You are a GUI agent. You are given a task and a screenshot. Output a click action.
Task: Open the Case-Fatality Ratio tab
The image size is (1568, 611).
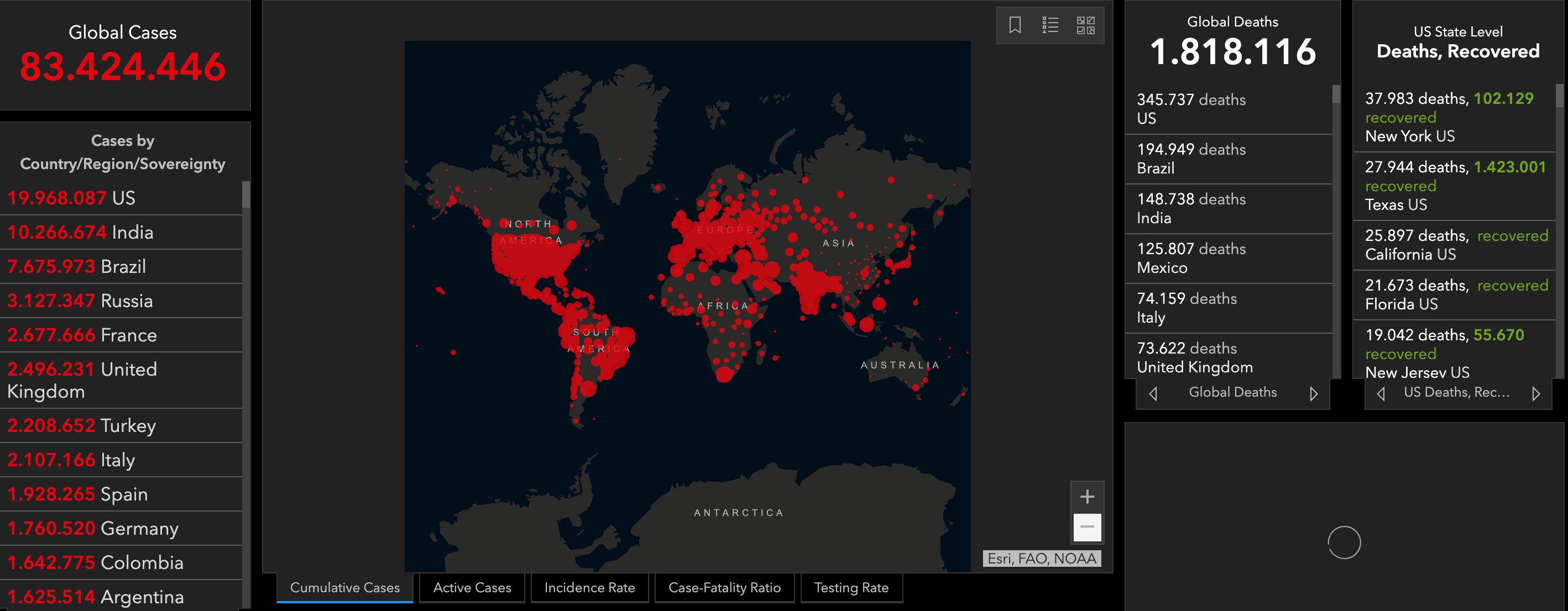point(724,587)
